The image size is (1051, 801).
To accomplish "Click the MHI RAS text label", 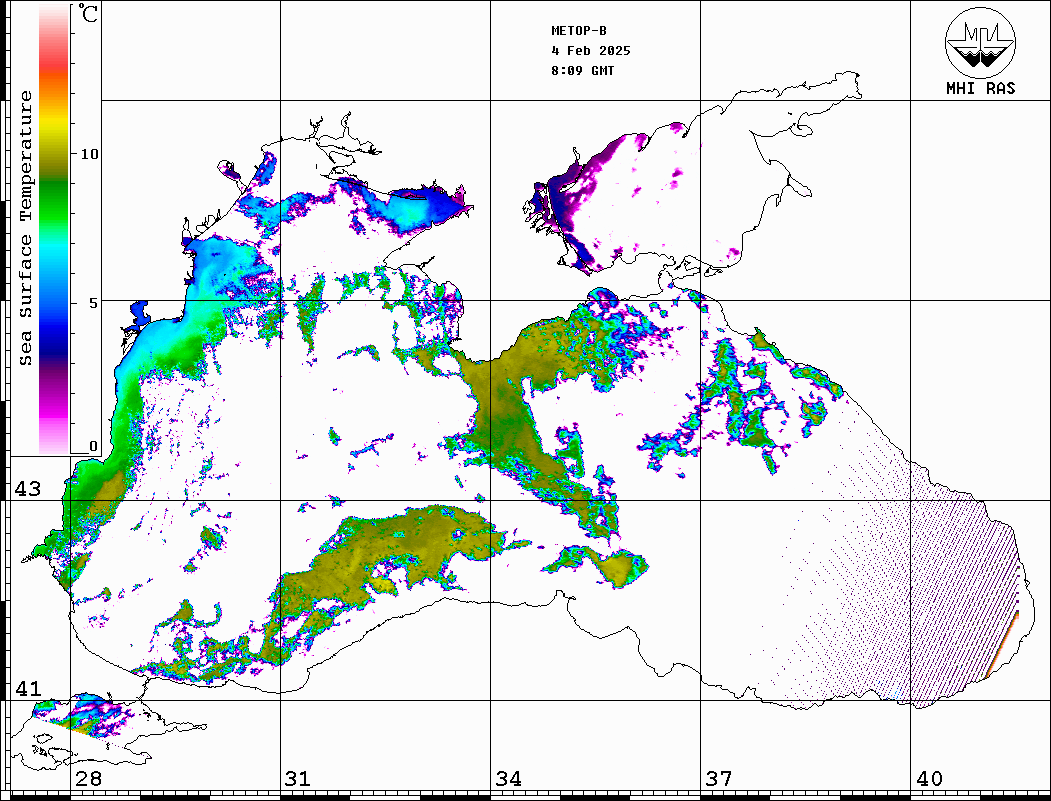I will 981,88.
